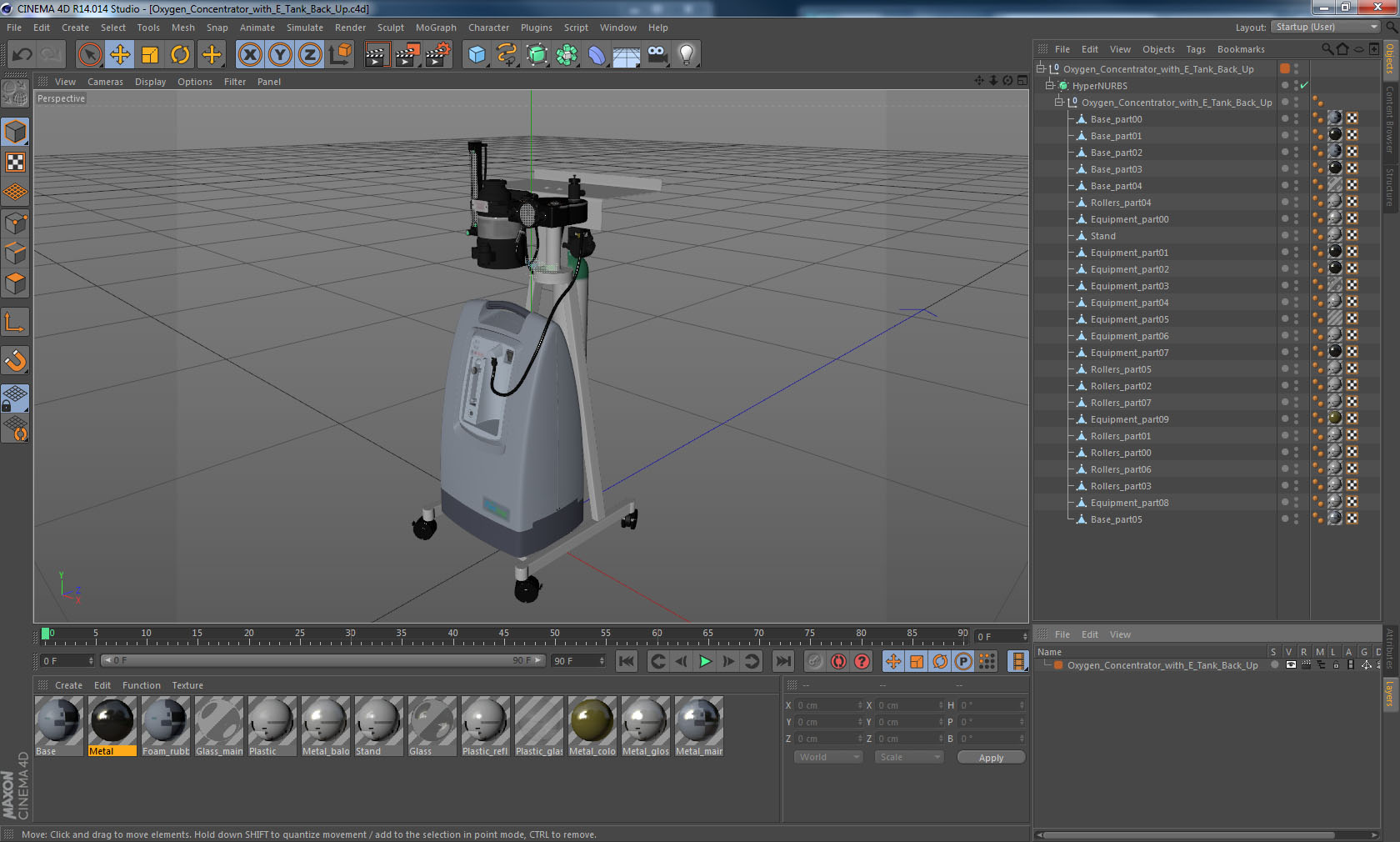Open the Objects menu in Object Manager
1400x842 pixels.
point(1158,49)
